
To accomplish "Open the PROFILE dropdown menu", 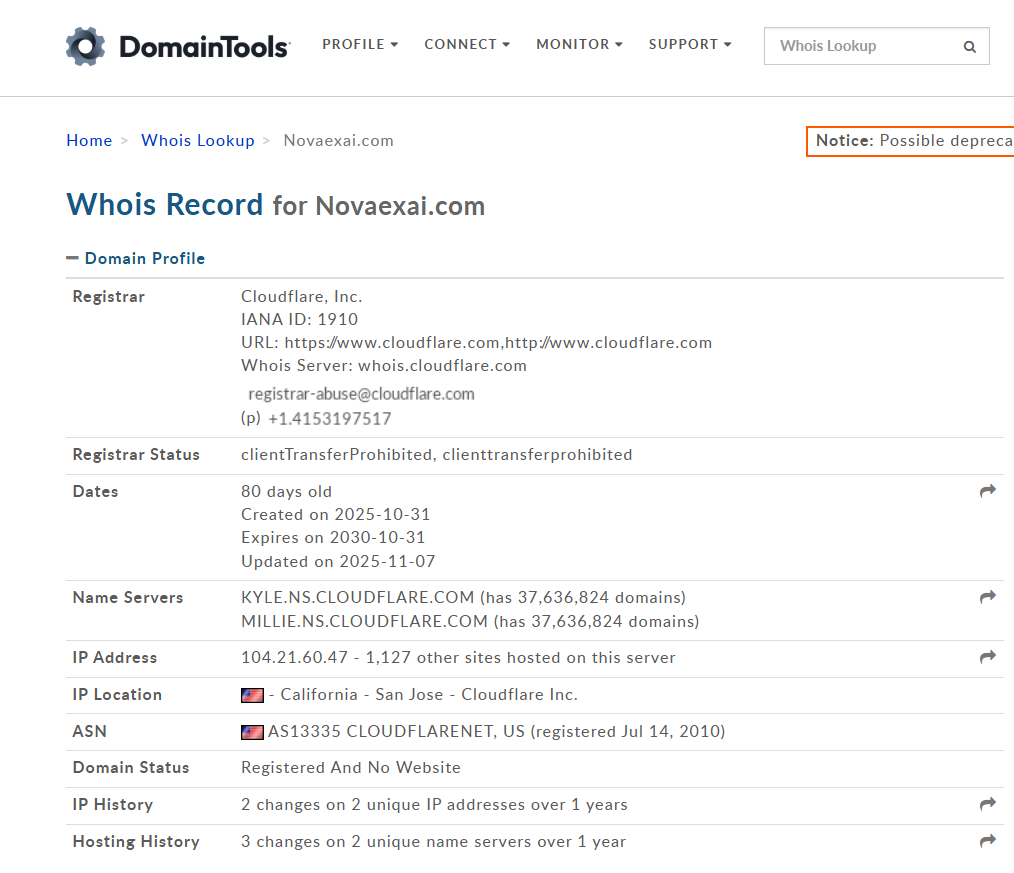I will coord(360,45).
